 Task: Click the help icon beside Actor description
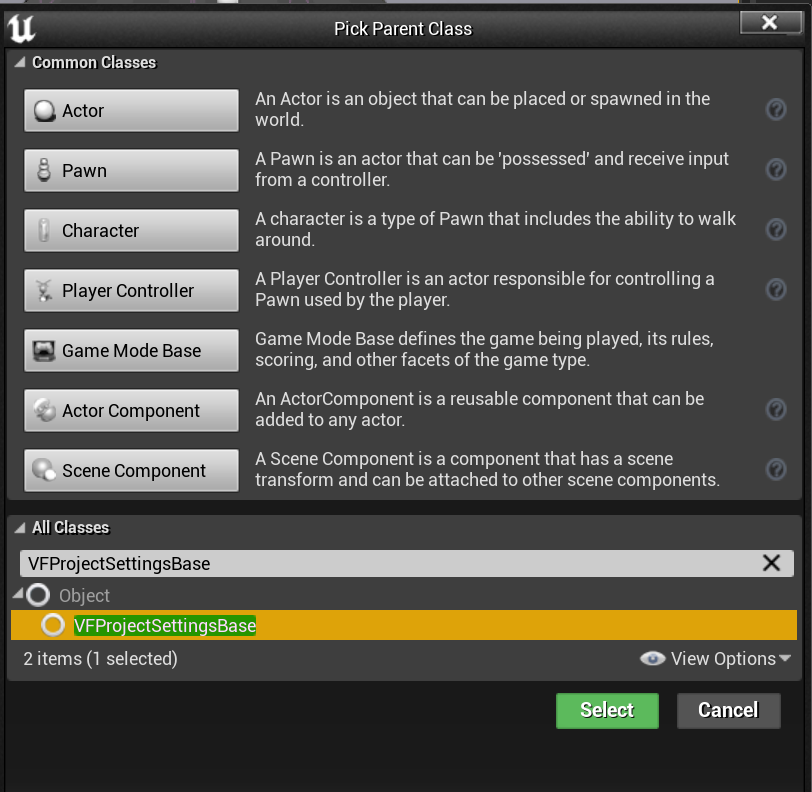click(775, 110)
